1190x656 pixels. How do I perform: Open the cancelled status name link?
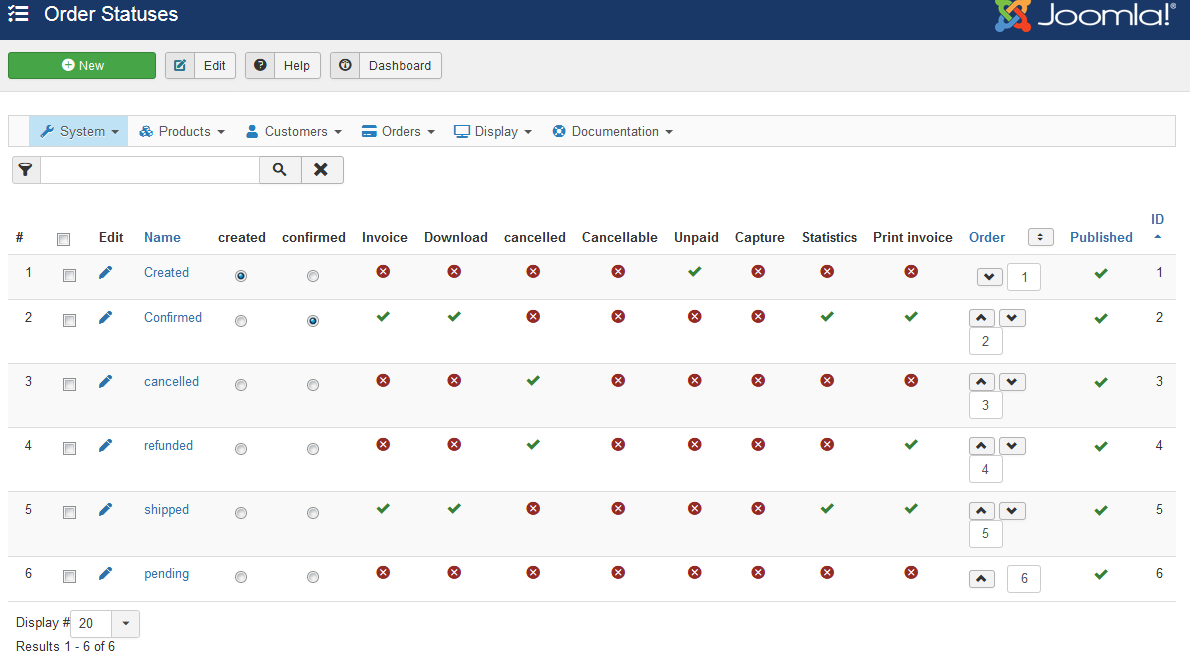tap(171, 381)
